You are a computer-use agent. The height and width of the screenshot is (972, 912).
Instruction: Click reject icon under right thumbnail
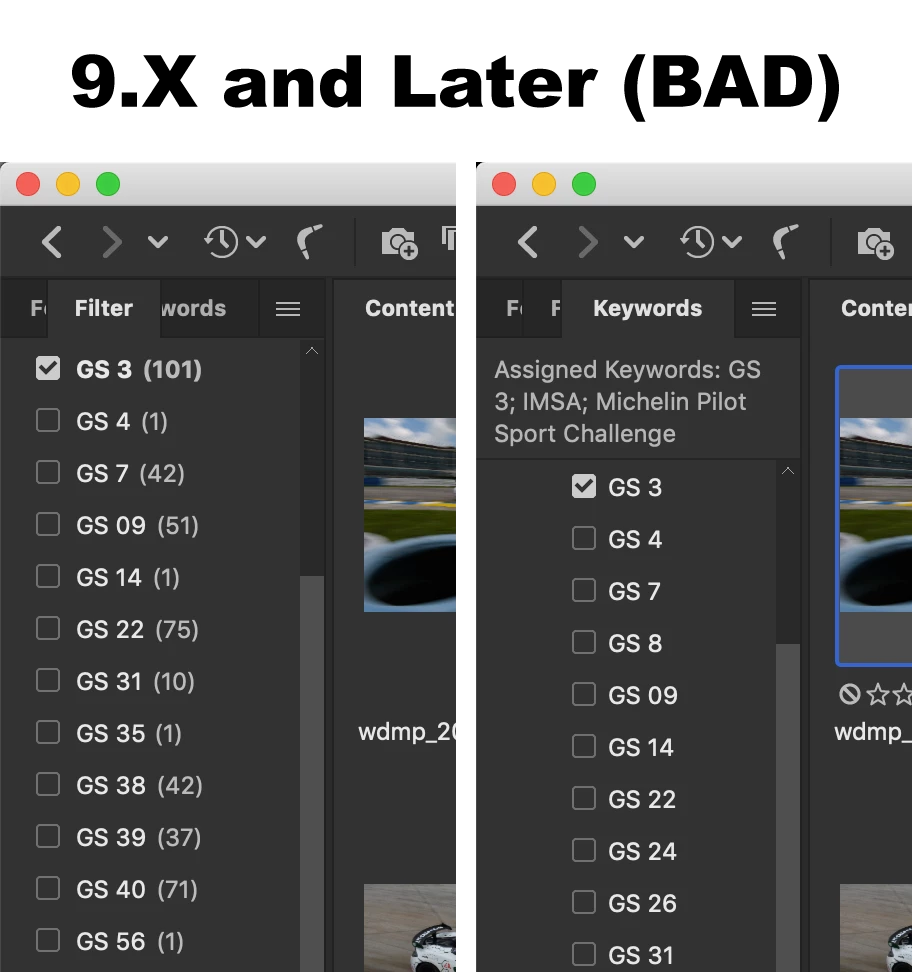[x=849, y=694]
